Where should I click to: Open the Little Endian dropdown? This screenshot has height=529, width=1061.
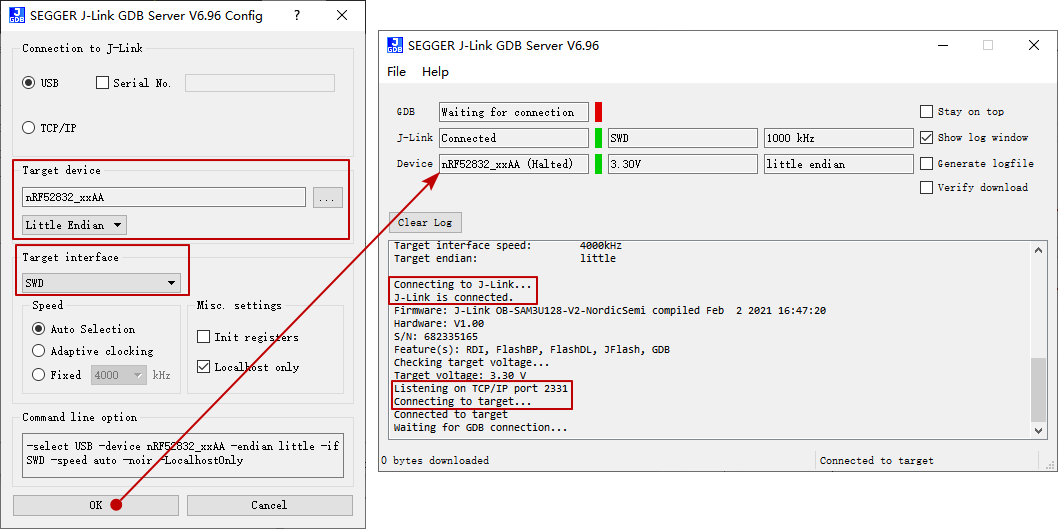click(74, 225)
